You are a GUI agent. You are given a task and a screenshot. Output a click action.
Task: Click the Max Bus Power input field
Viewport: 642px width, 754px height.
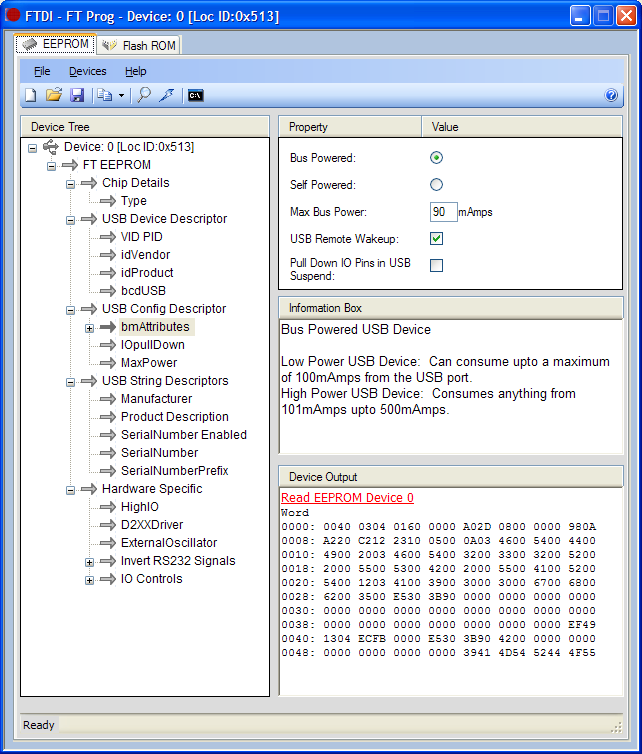[x=443, y=212]
